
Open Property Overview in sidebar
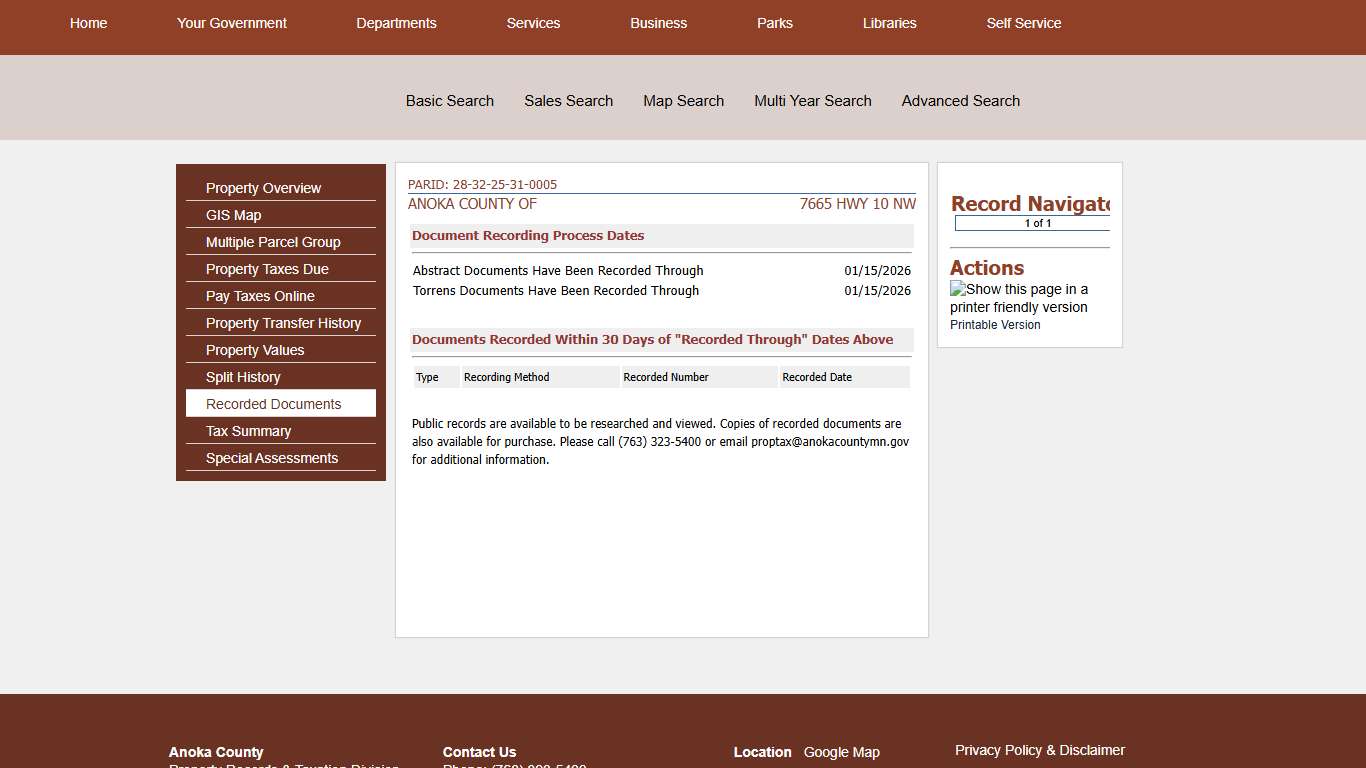point(263,188)
